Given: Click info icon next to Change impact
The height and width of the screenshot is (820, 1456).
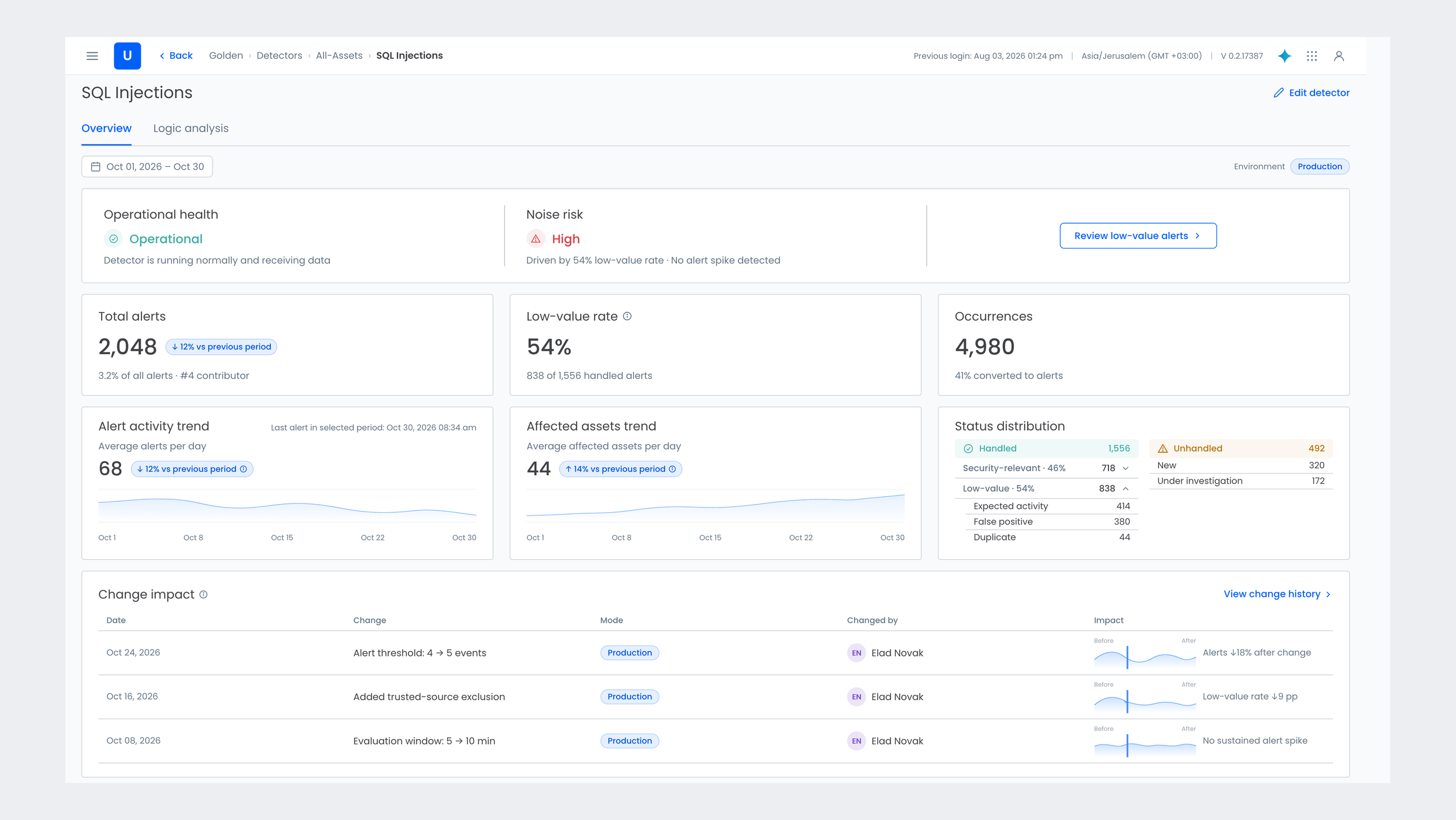Looking at the screenshot, I should [x=203, y=594].
